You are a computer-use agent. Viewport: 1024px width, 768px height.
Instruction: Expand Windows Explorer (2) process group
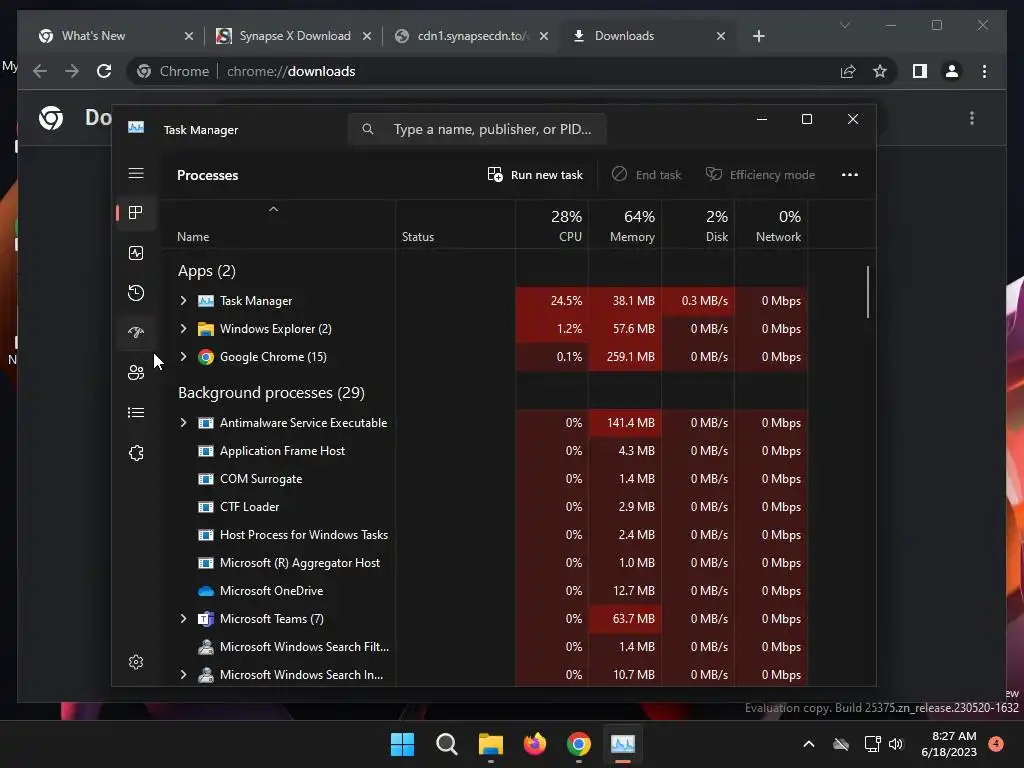click(184, 328)
